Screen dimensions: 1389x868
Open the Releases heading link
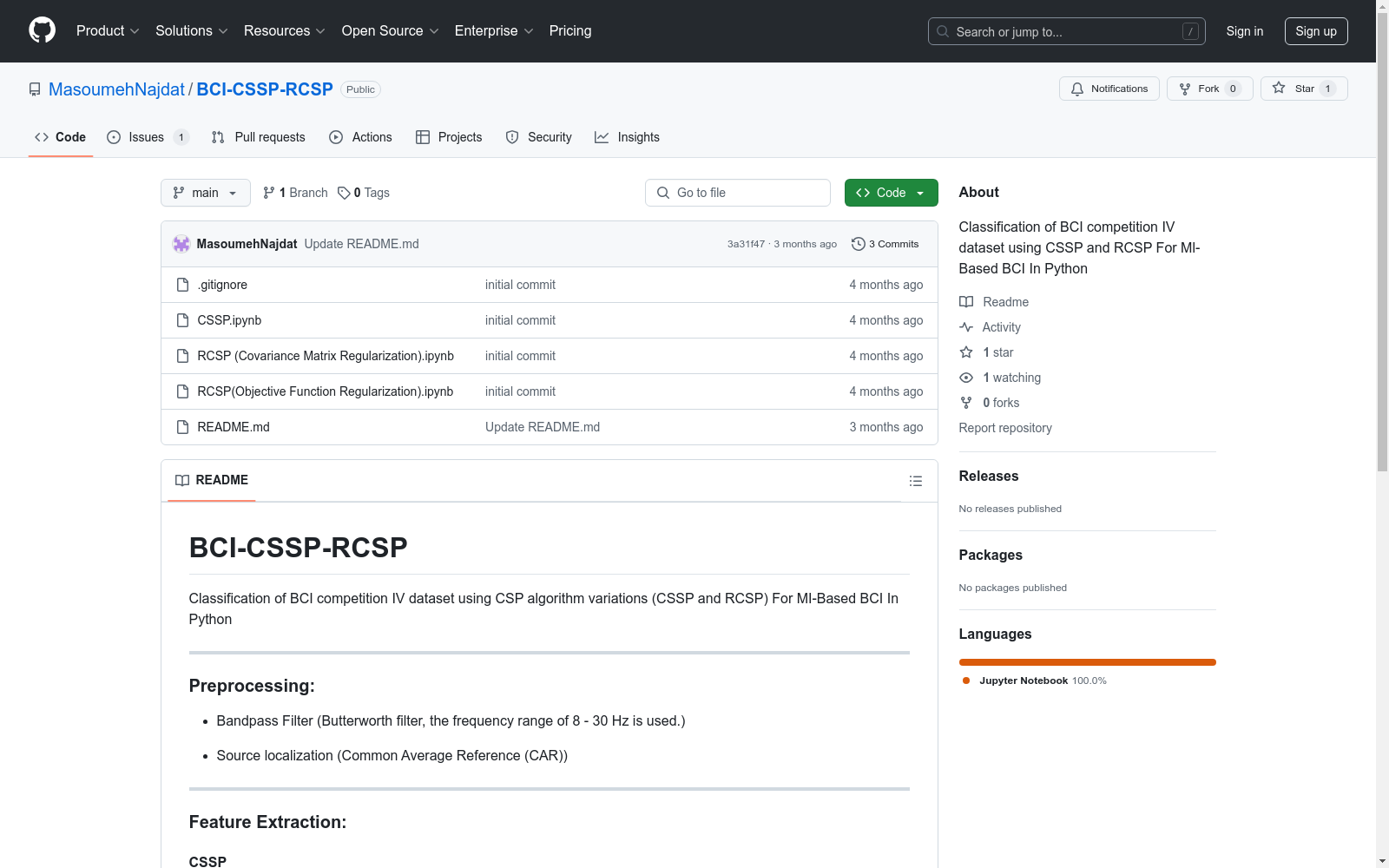click(989, 476)
